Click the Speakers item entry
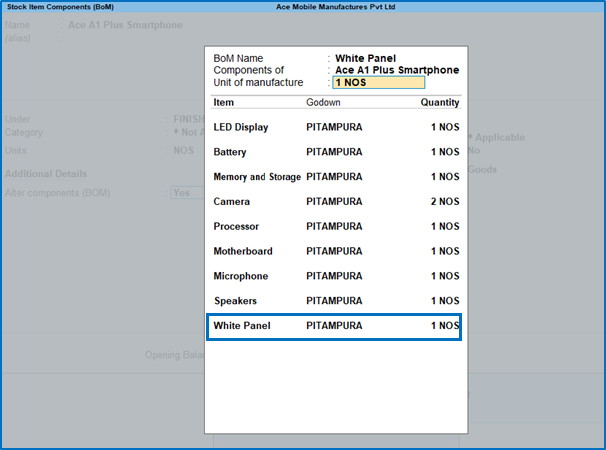Screen dimensions: 606x450 click(x=236, y=301)
